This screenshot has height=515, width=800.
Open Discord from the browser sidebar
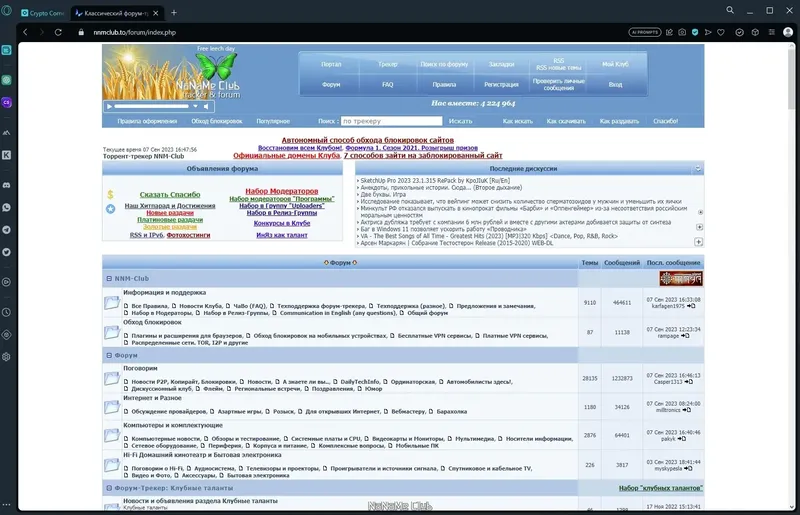7,185
